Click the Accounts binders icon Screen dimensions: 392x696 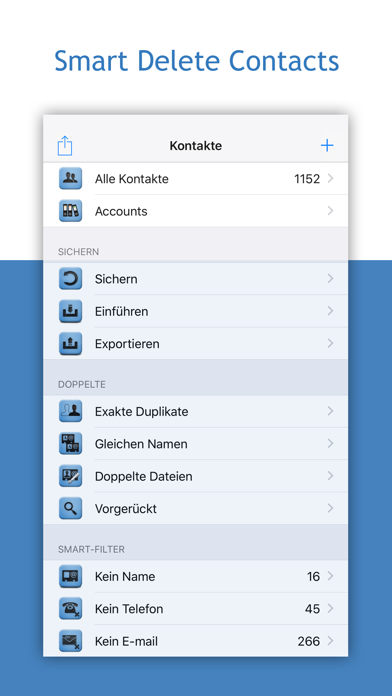point(70,211)
